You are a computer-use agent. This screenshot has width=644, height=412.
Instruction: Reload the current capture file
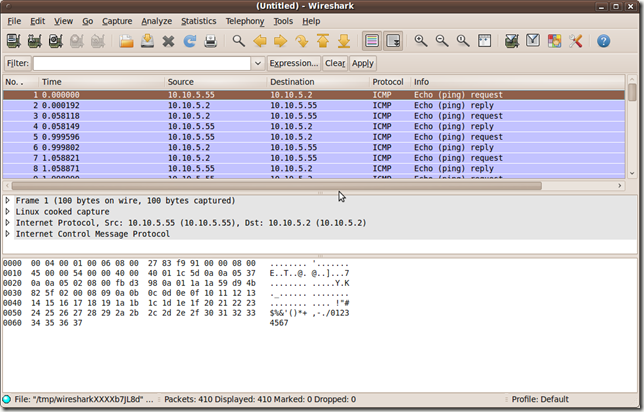[189, 41]
